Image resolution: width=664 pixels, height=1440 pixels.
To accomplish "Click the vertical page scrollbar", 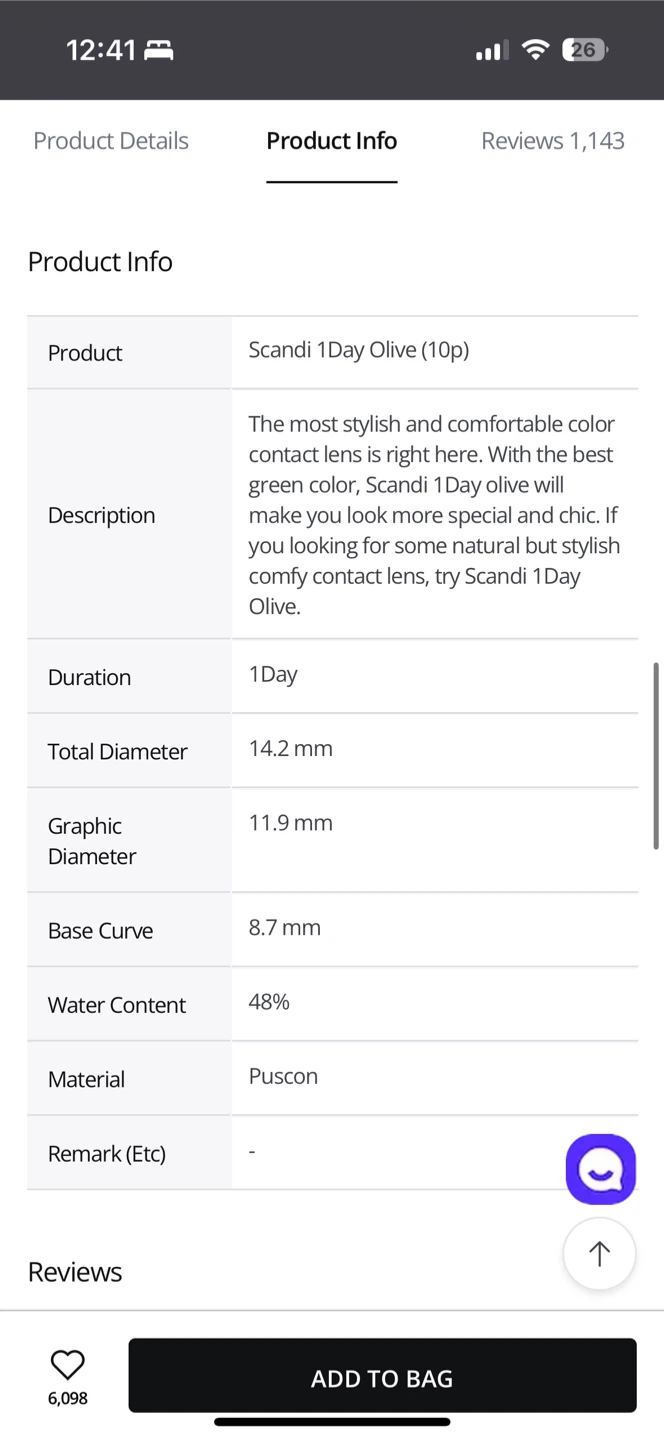I will [x=656, y=755].
